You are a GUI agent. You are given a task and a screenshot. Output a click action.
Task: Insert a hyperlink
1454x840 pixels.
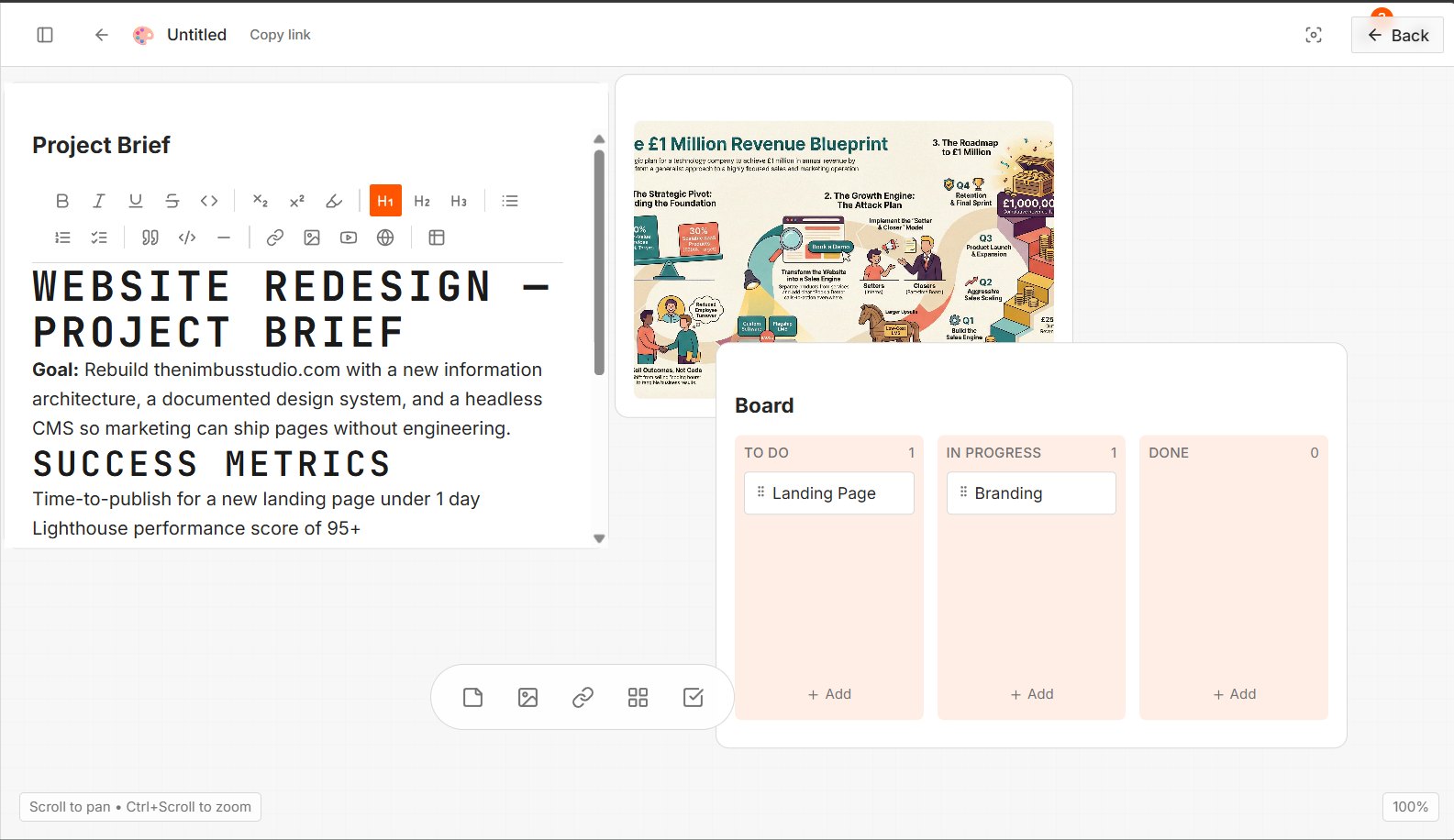coord(275,238)
